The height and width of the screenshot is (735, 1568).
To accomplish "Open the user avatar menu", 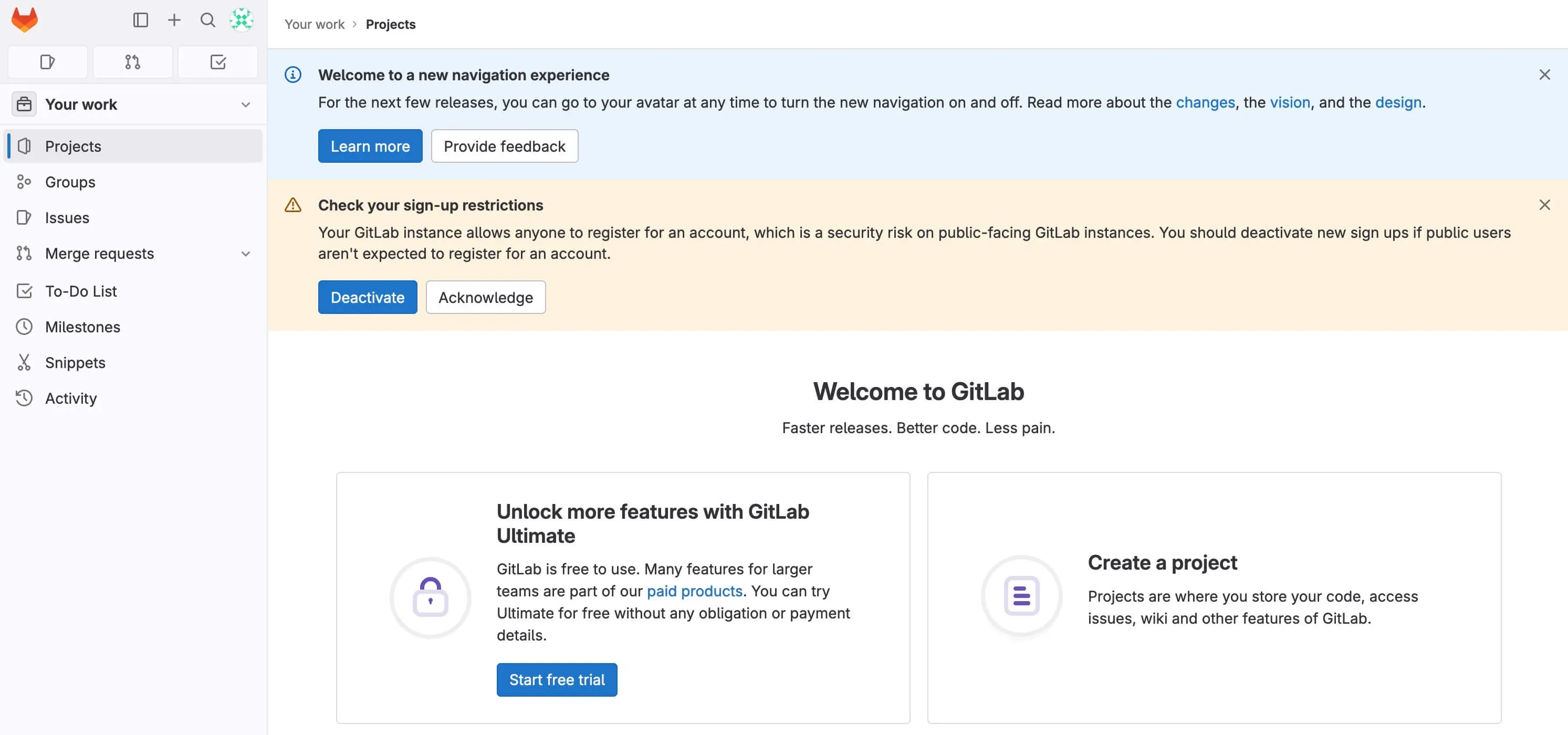I will [242, 20].
